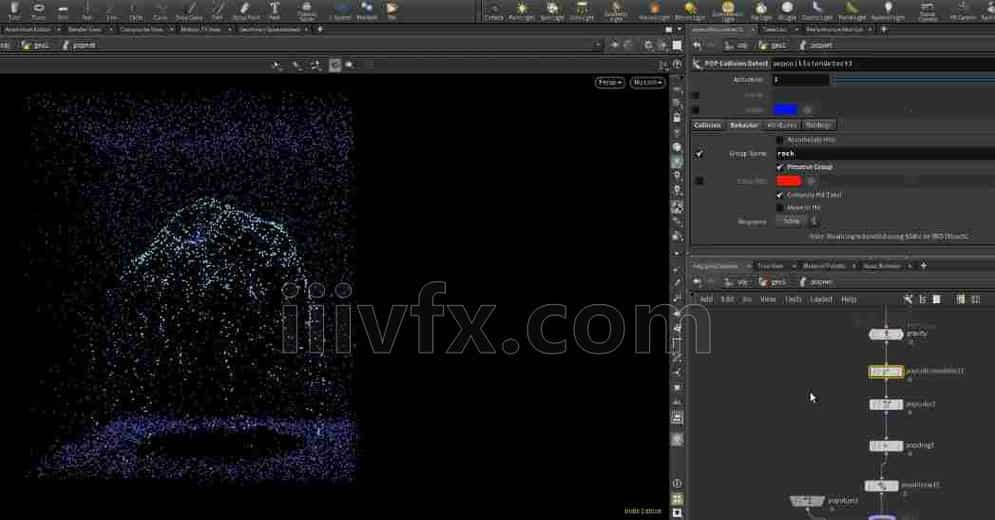The image size is (995, 520).
Task: Click the POP Collision Detect node type icon
Action: (697, 63)
